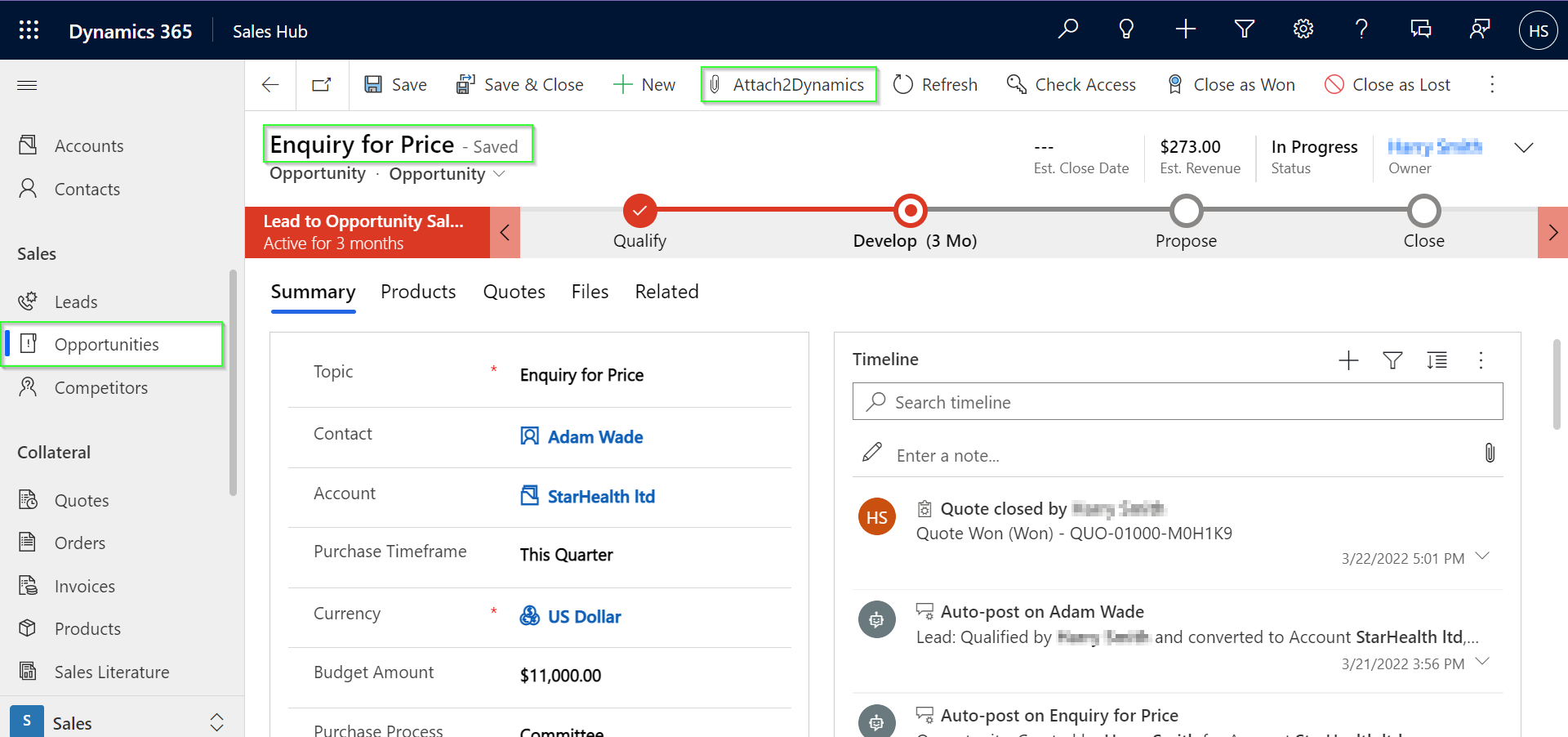Screen dimensions: 1568x737
Task: Open the help question mark
Action: (x=1361, y=29)
